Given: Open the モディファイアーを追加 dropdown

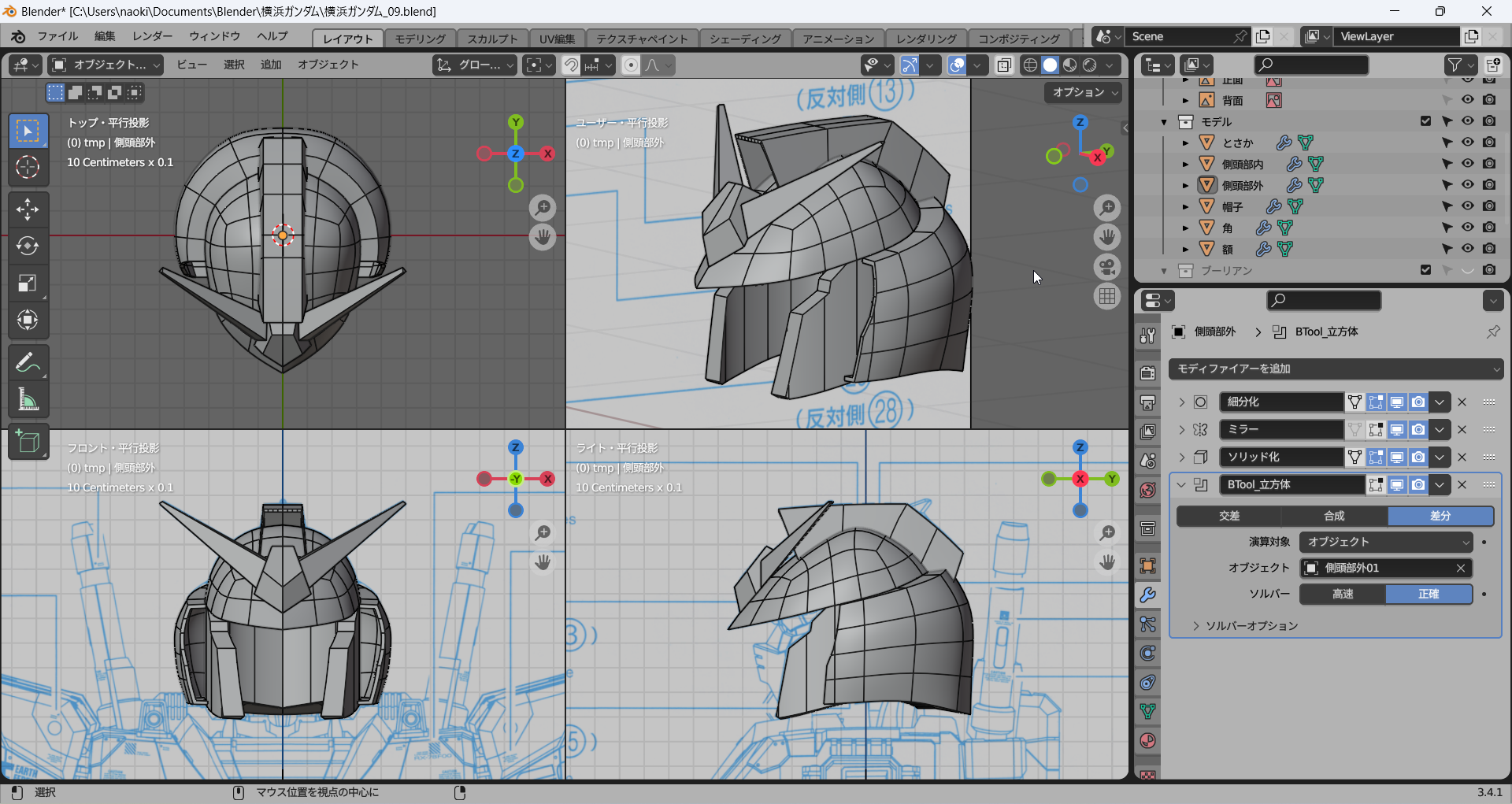Looking at the screenshot, I should point(1336,369).
